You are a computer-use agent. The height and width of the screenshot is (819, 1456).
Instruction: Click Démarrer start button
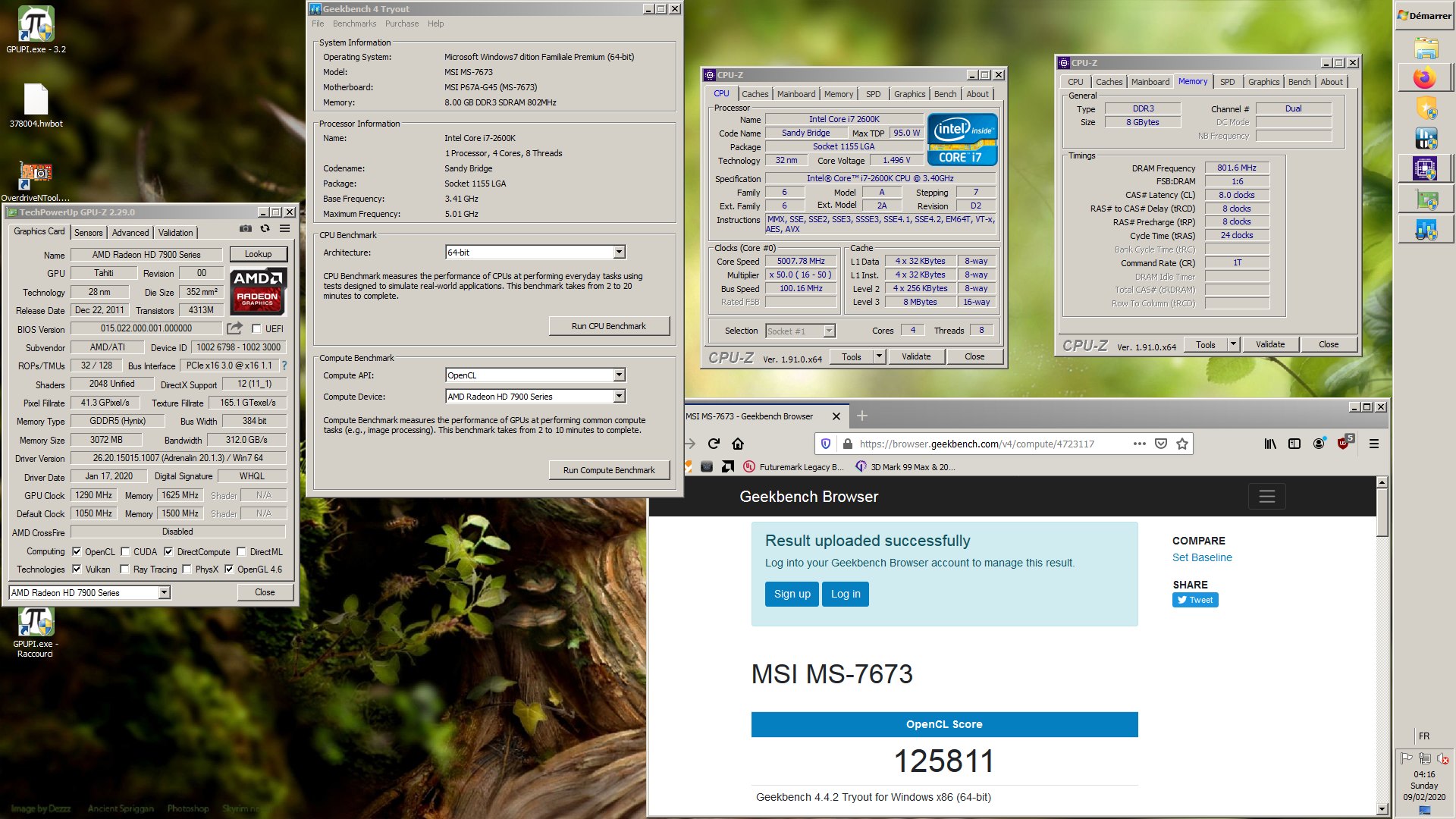pyautogui.click(x=1424, y=15)
